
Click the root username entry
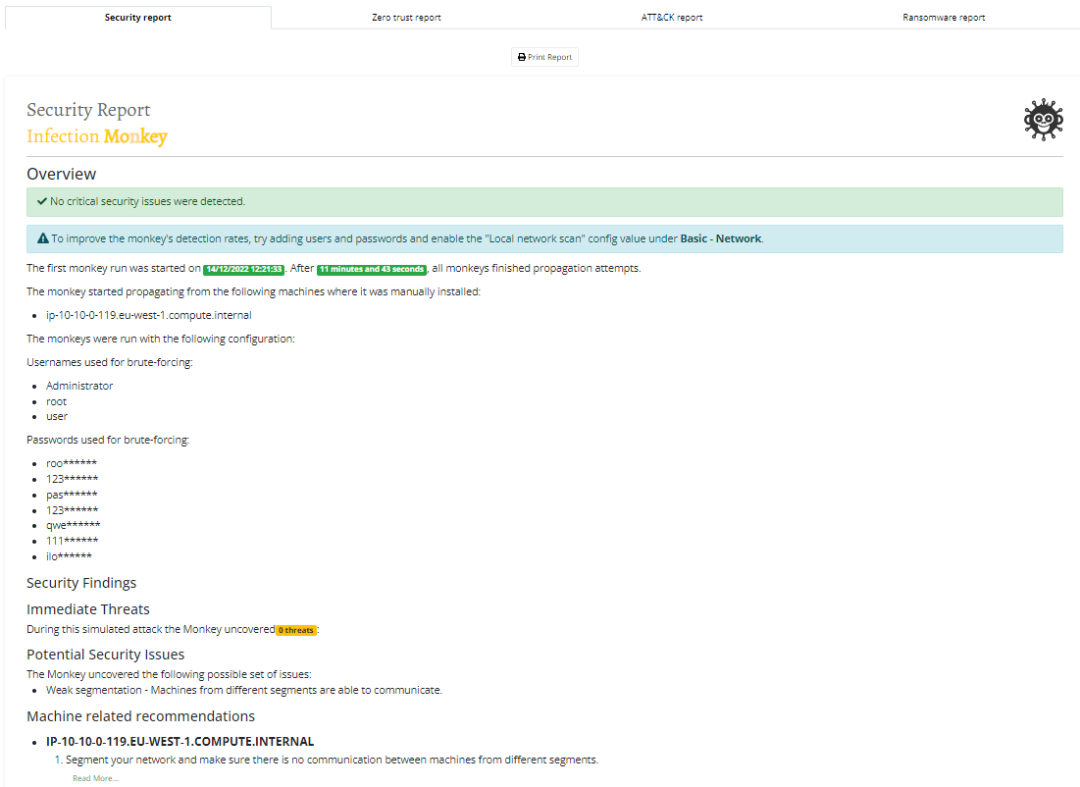(x=56, y=401)
